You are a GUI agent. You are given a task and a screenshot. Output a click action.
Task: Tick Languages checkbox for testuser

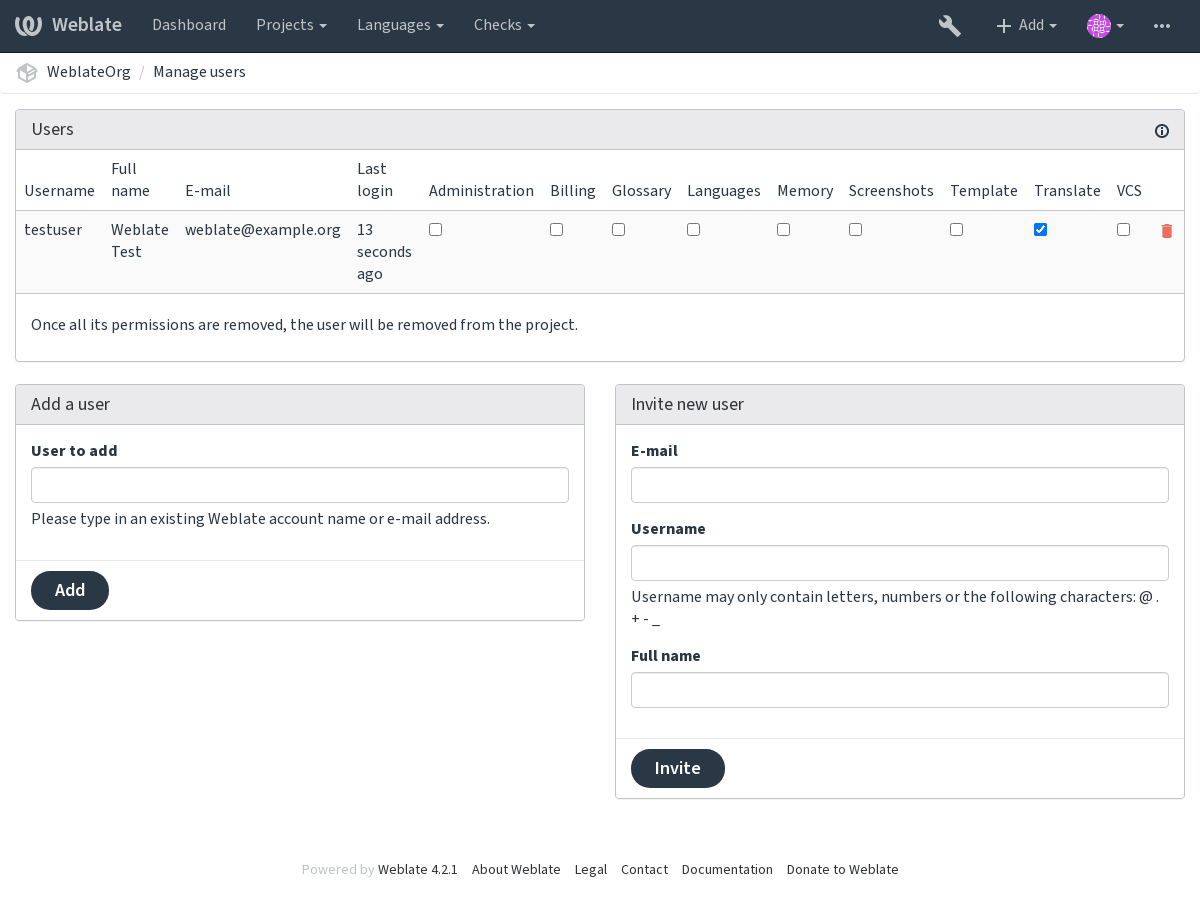point(693,229)
